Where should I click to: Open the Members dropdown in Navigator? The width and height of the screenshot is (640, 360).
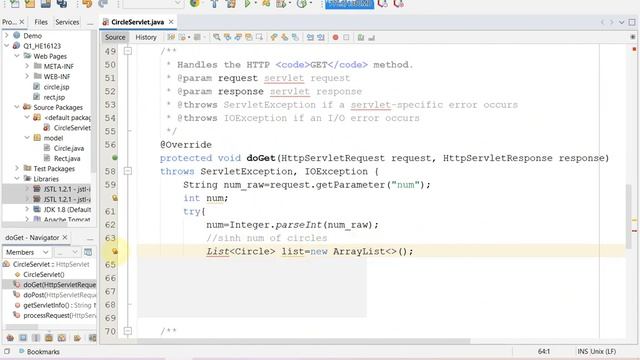(27, 252)
